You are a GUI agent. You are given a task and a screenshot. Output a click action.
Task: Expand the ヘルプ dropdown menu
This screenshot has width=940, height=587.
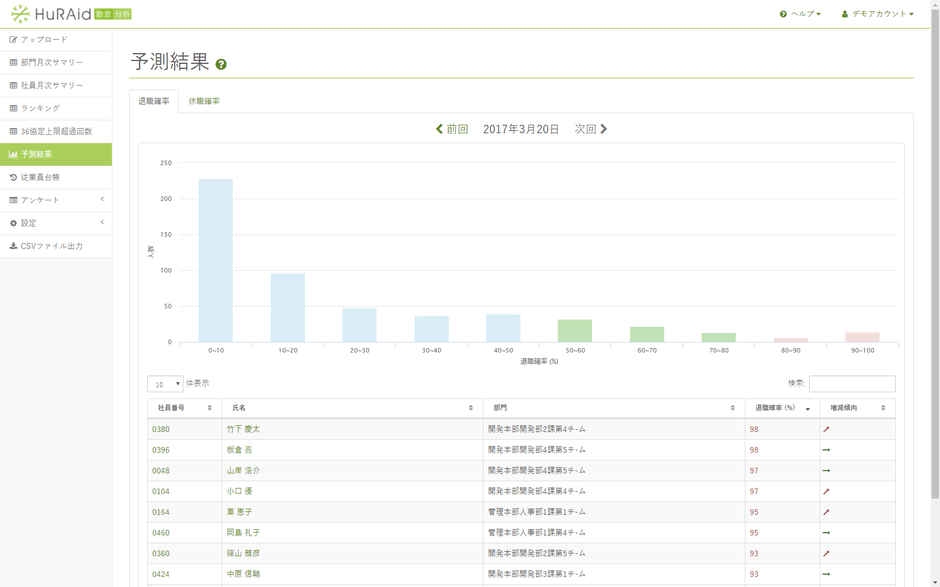tap(800, 14)
